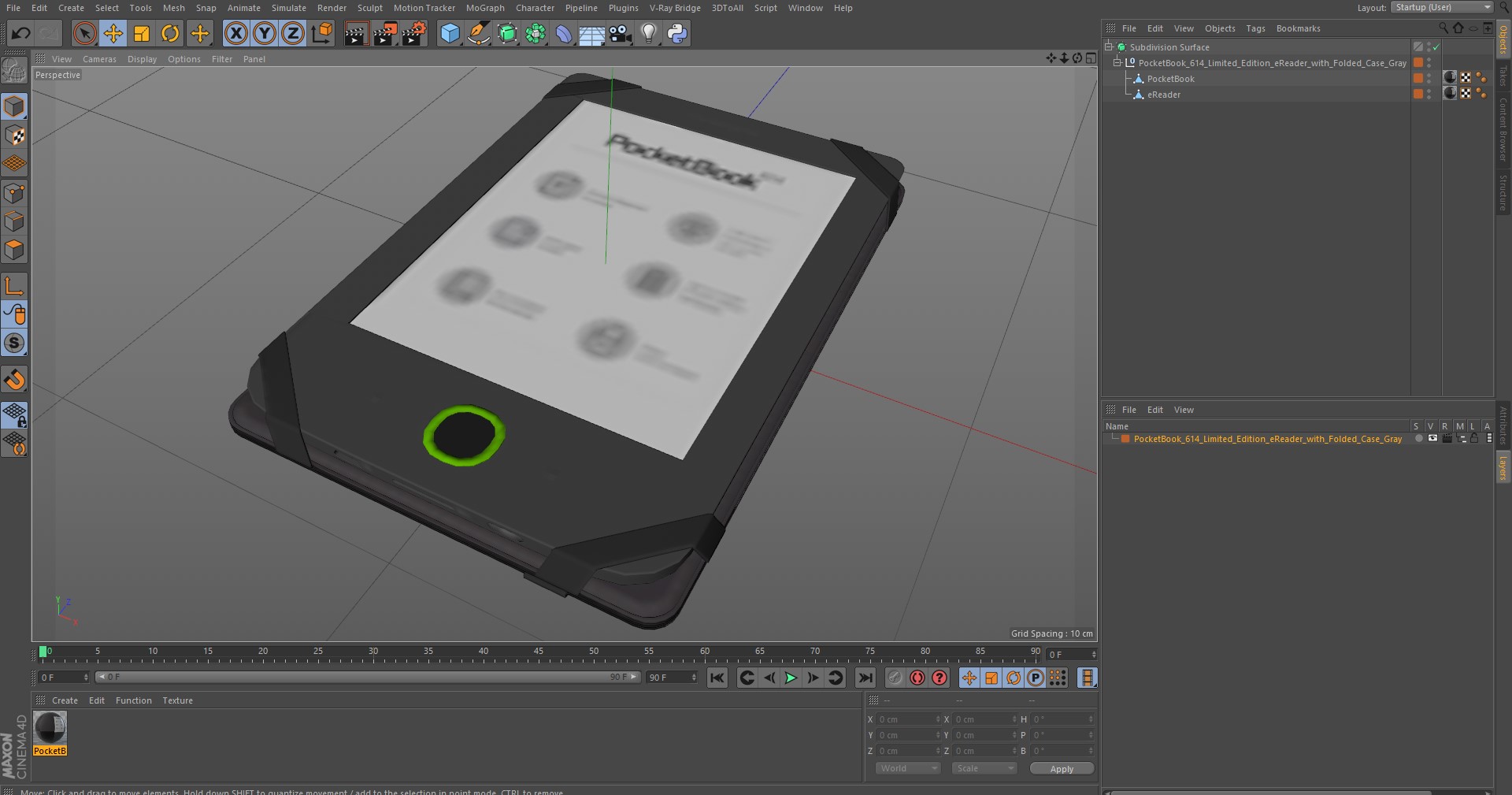The width and height of the screenshot is (1512, 795).
Task: Open the Scale mode dropdown
Action: click(x=984, y=768)
